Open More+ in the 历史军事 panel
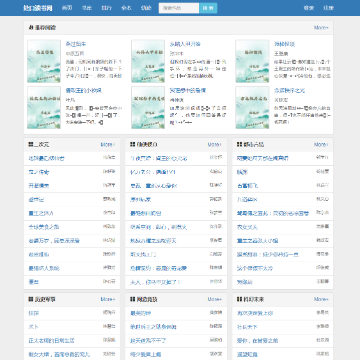The image size is (360, 360). click(x=108, y=299)
